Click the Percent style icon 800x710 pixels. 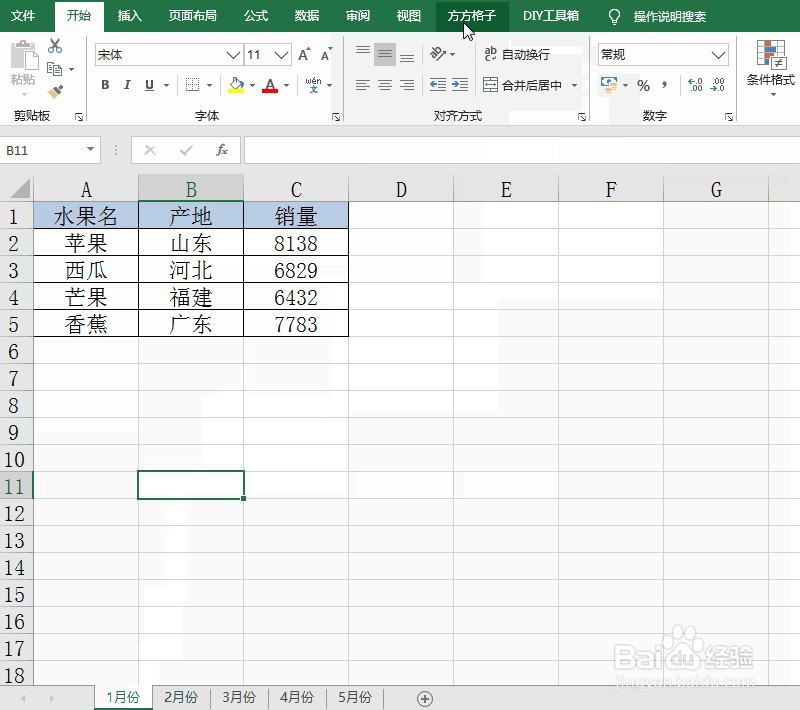point(644,88)
